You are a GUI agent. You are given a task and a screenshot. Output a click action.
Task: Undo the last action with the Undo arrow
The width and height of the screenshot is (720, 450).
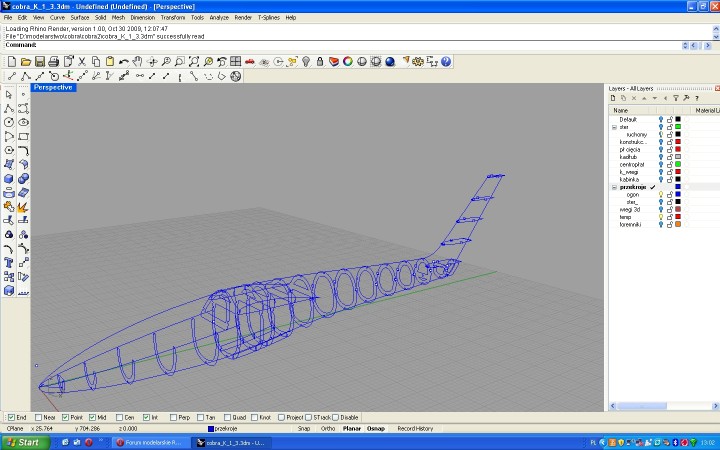pyautogui.click(x=124, y=62)
